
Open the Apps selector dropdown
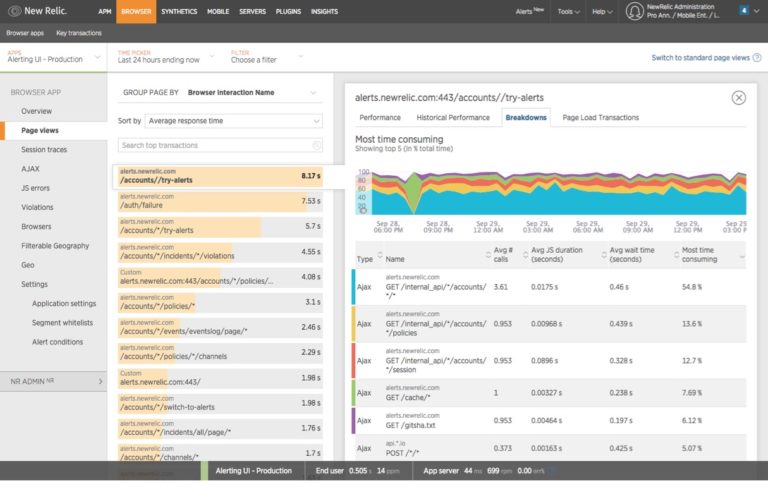click(55, 57)
